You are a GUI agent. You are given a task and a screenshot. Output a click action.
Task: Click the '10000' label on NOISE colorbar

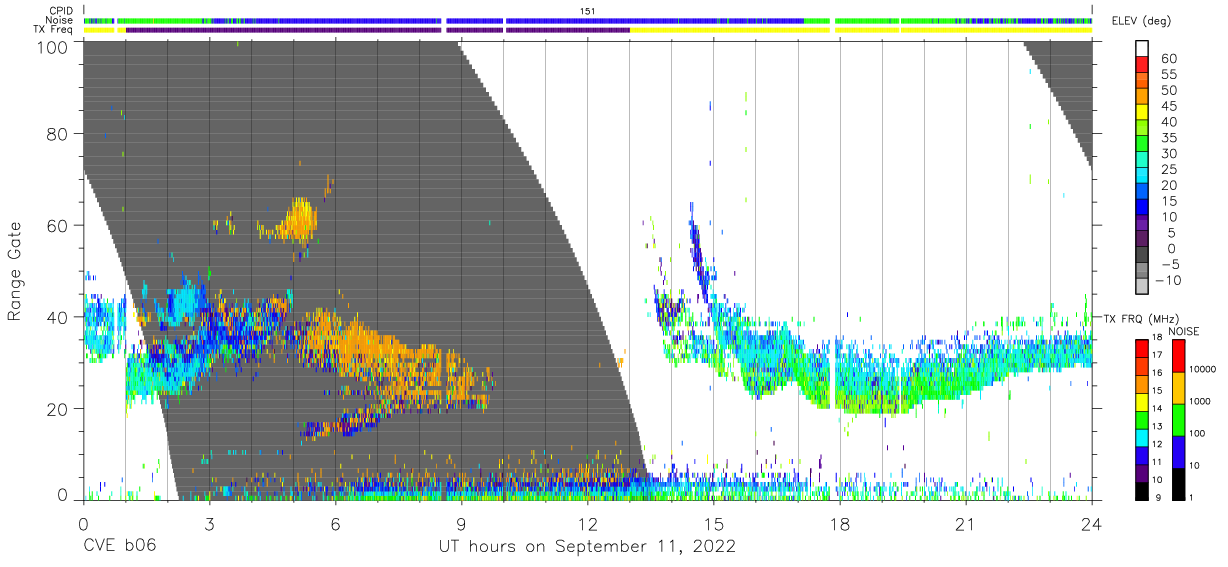[x=1201, y=369]
